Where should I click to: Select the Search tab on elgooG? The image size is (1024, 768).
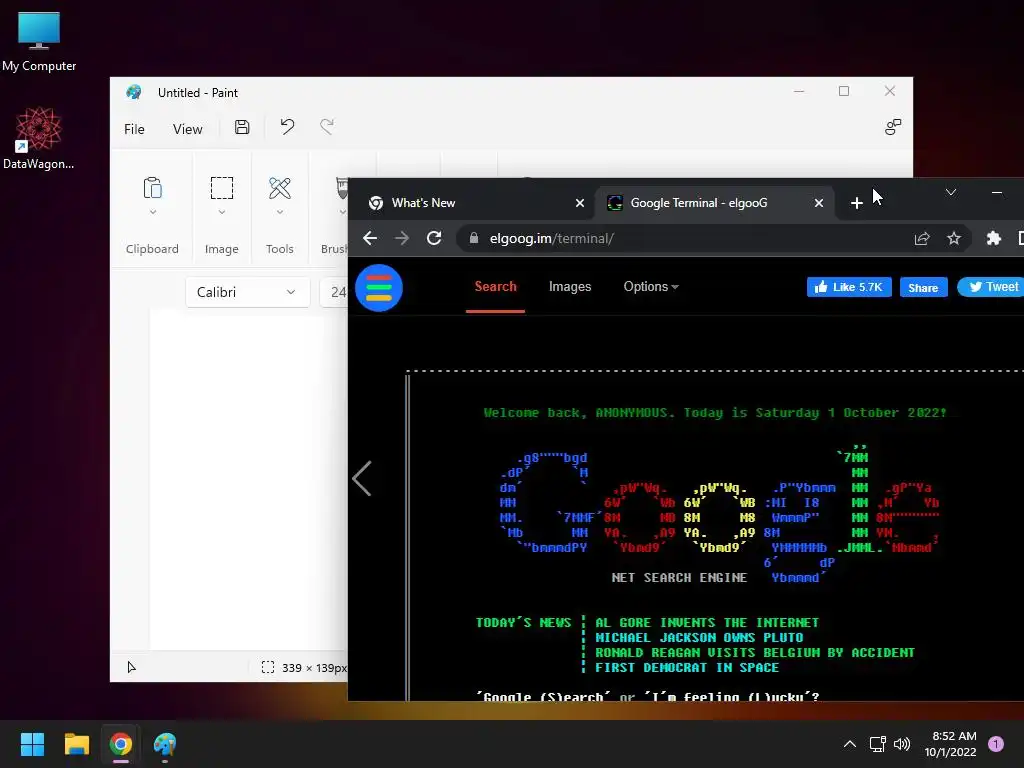(x=495, y=287)
